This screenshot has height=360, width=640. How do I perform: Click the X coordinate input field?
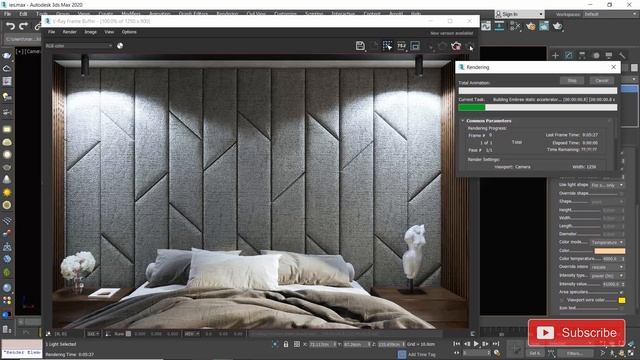tap(322, 344)
